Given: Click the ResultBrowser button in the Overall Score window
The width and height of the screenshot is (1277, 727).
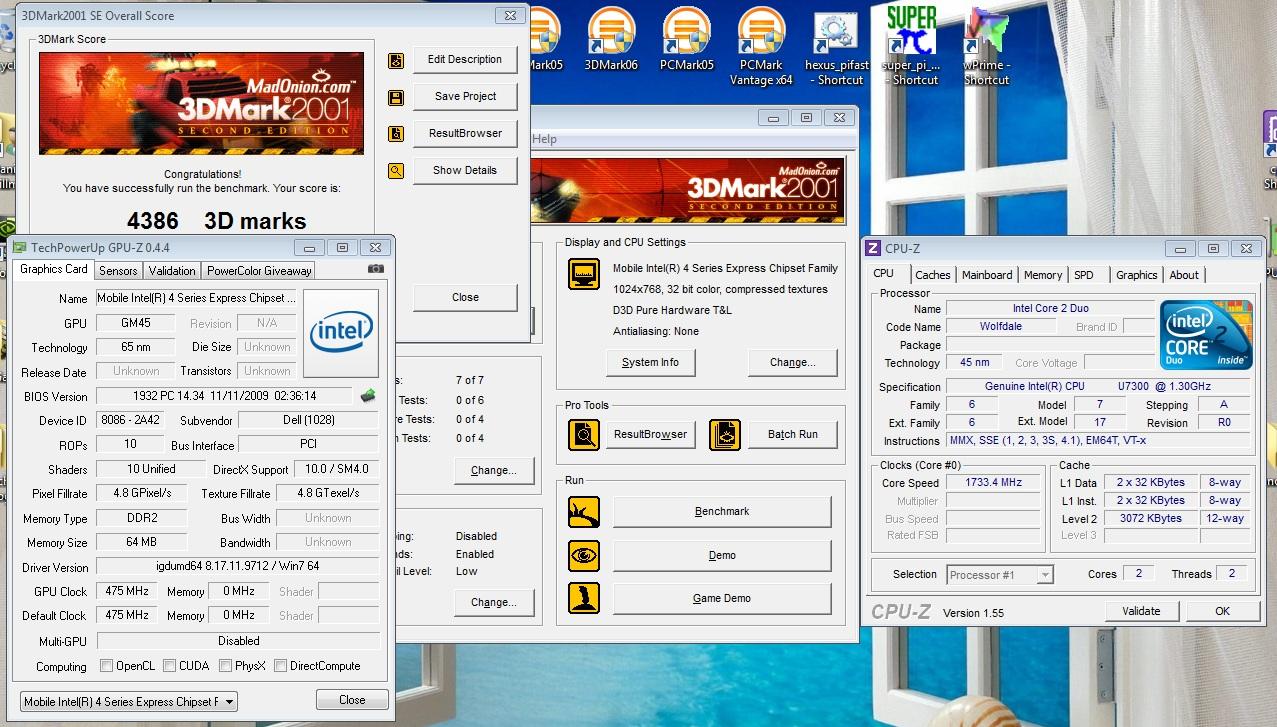Looking at the screenshot, I should tap(465, 134).
